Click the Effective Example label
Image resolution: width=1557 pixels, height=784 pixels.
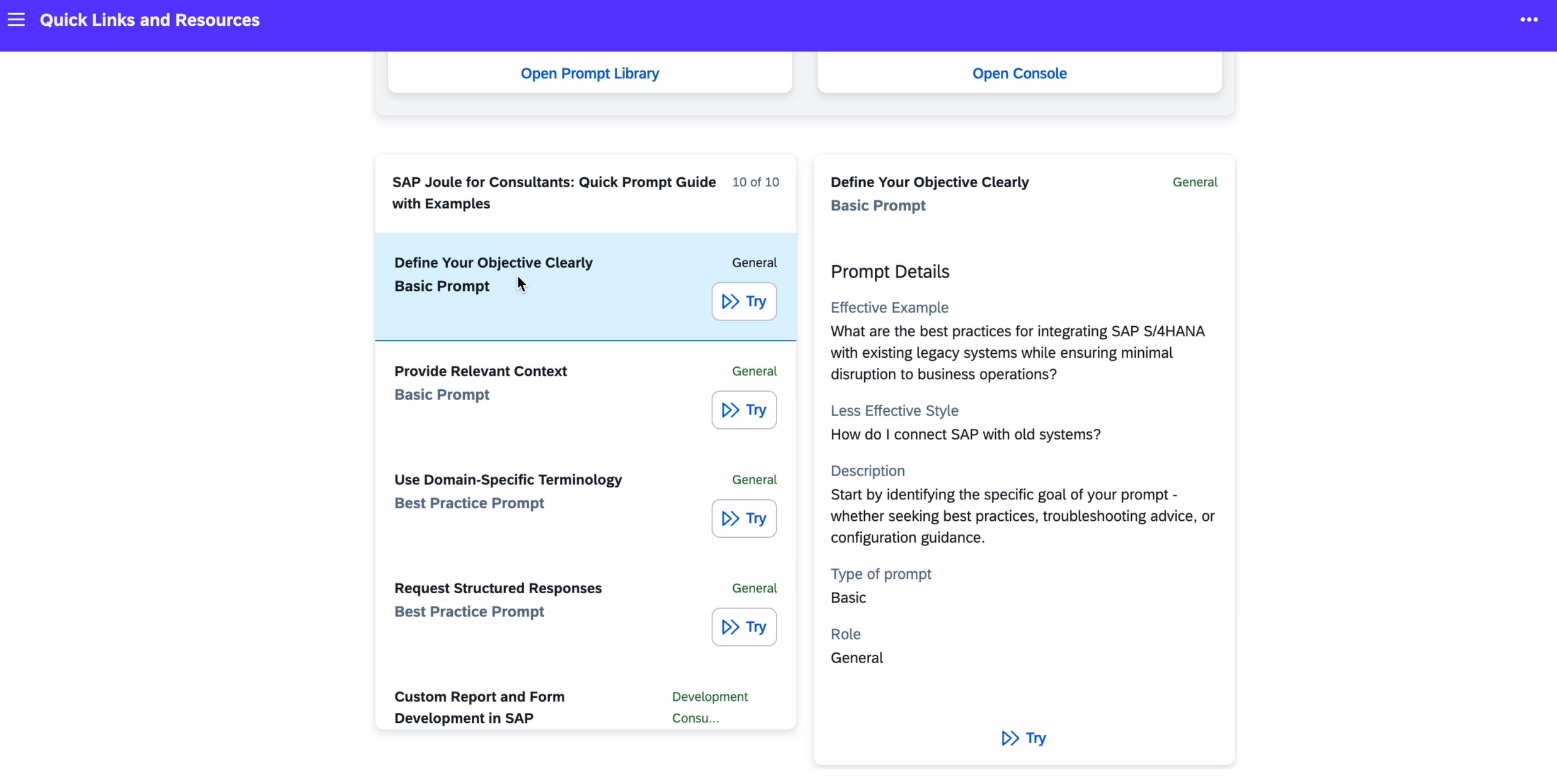(x=889, y=307)
